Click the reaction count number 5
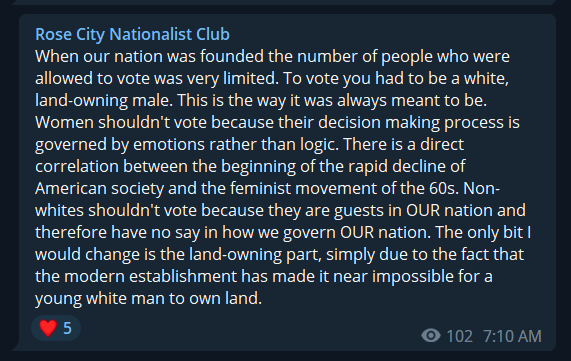Screen dimensions: 571x361 [67, 328]
